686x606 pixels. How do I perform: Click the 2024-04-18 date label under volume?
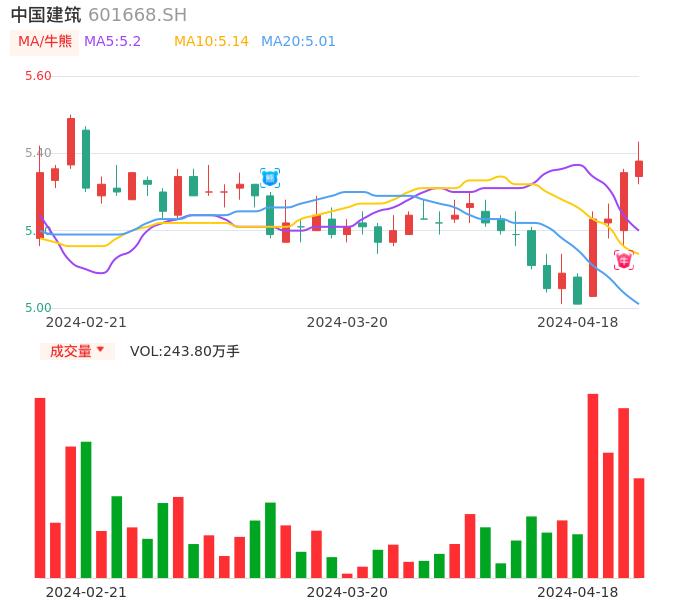tap(578, 592)
